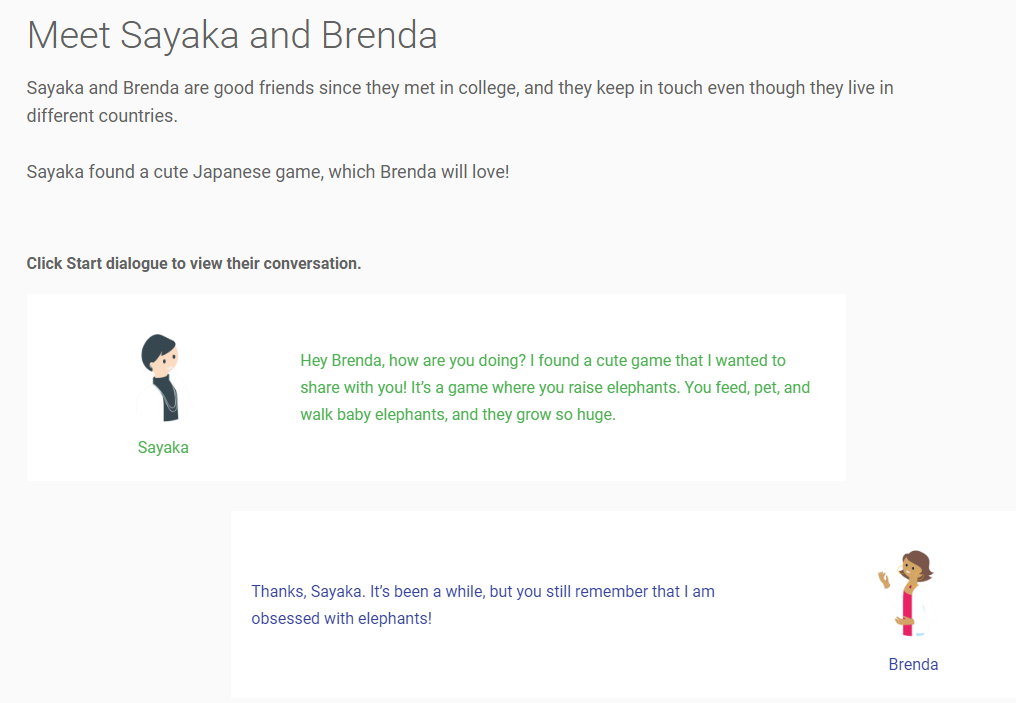
Task: Select the green Sayaka name label
Action: click(x=163, y=448)
